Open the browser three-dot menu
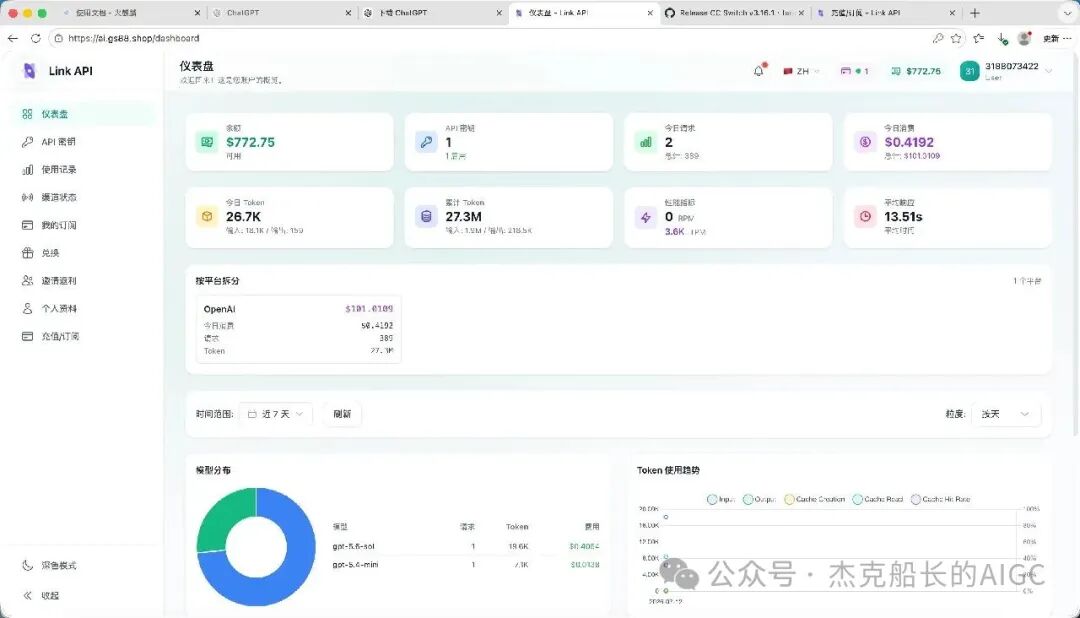The width and height of the screenshot is (1080, 618). click(x=1068, y=39)
